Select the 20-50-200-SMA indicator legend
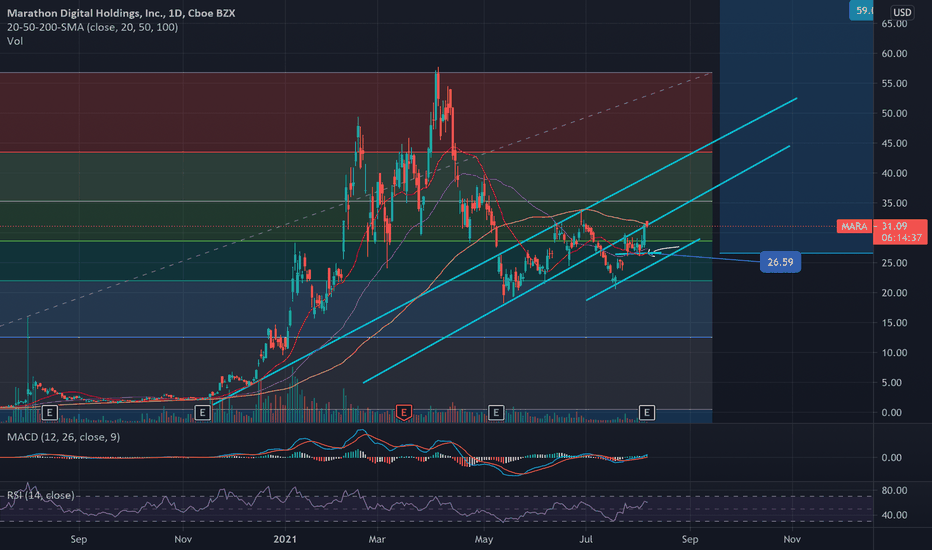This screenshot has width=932, height=550. pyautogui.click(x=93, y=27)
